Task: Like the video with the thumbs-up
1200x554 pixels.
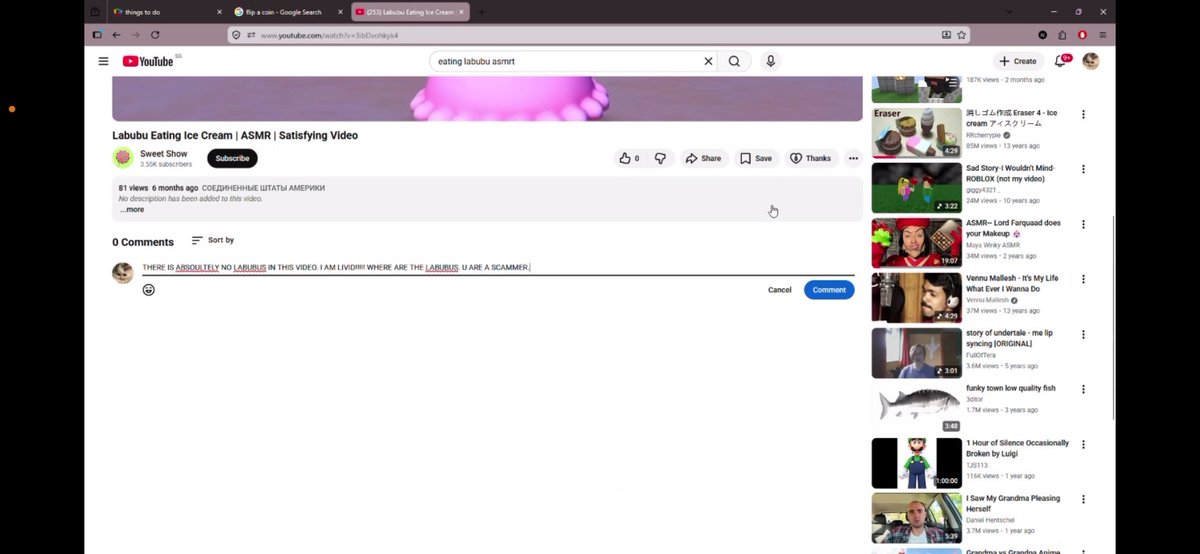Action: (629, 158)
